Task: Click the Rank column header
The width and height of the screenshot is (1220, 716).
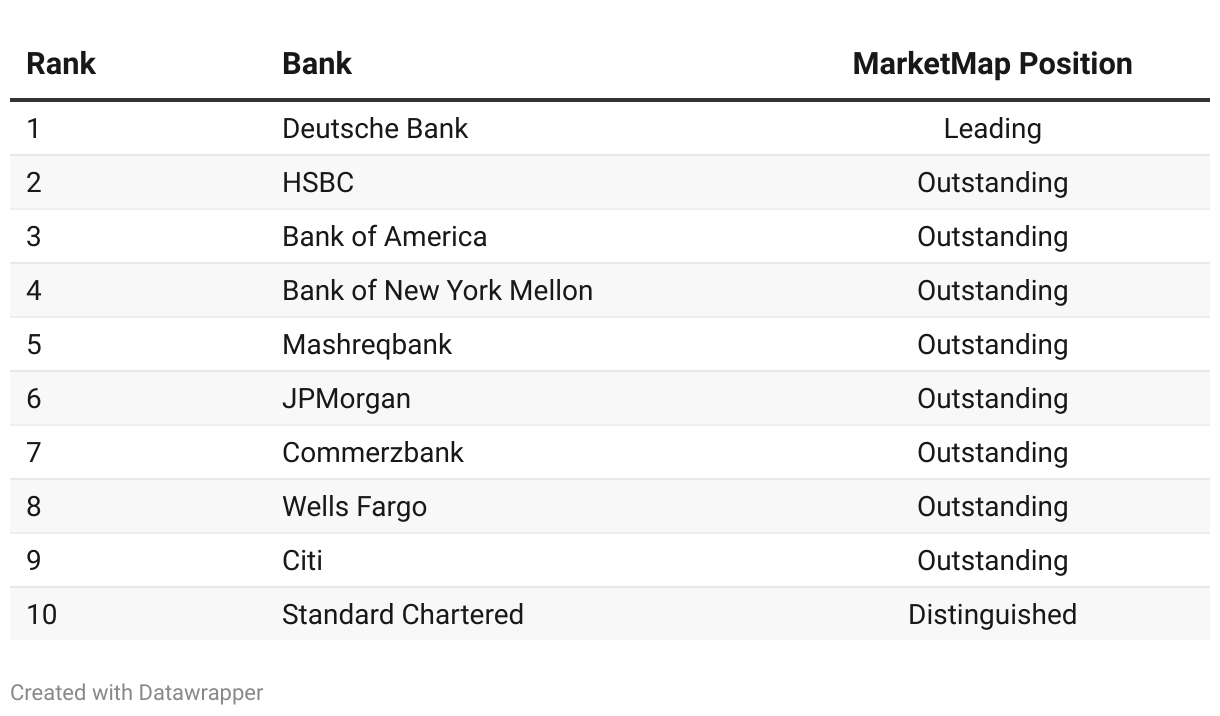Action: (60, 64)
